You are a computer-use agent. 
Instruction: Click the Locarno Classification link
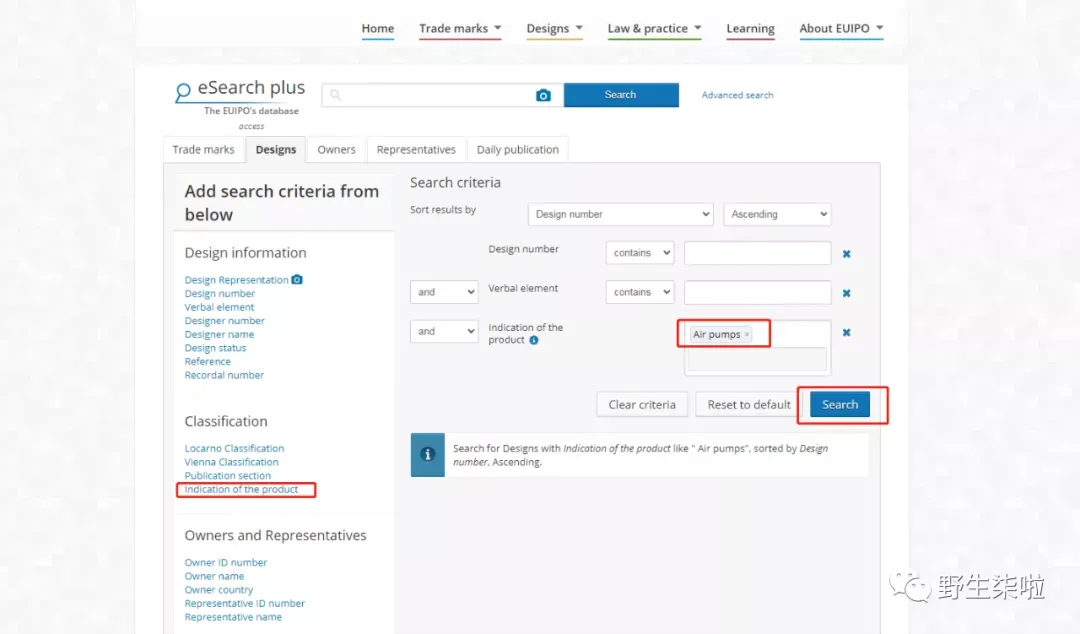coord(234,448)
